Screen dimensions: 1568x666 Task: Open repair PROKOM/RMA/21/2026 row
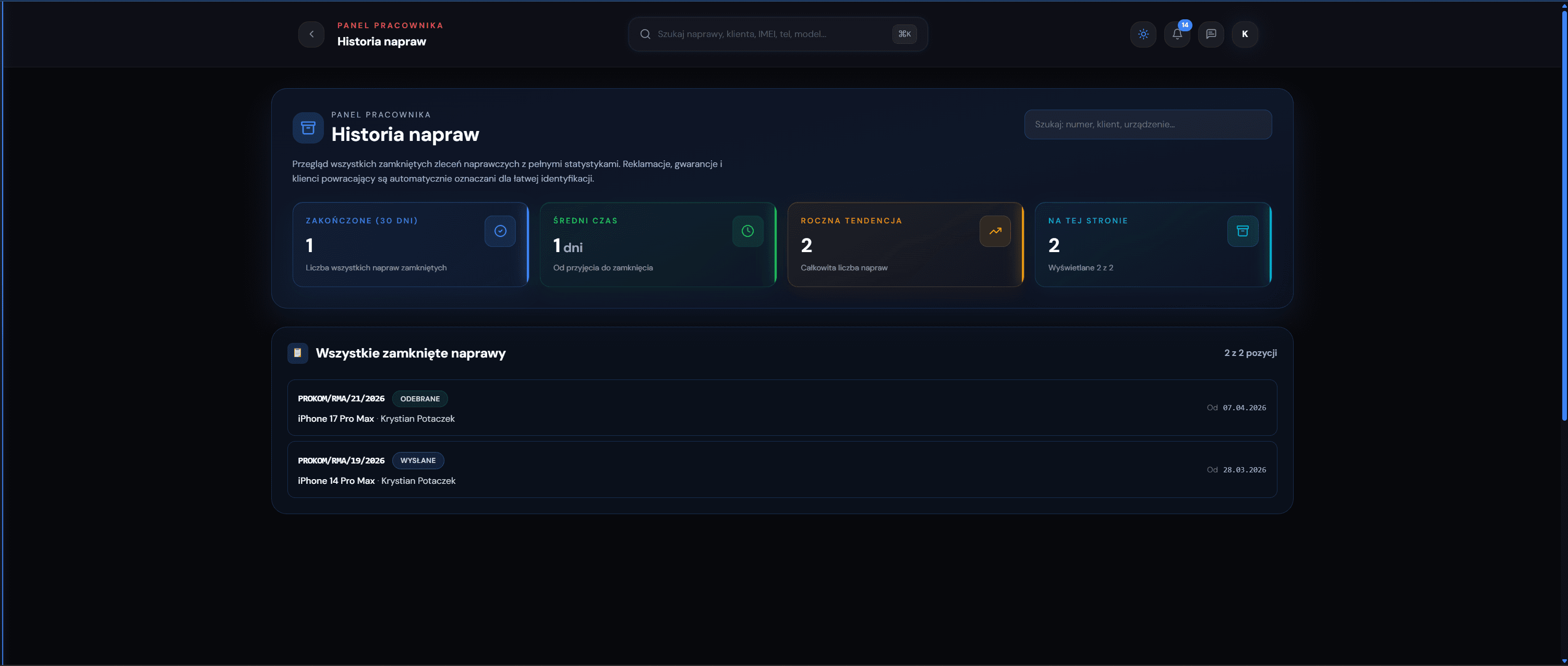point(781,408)
